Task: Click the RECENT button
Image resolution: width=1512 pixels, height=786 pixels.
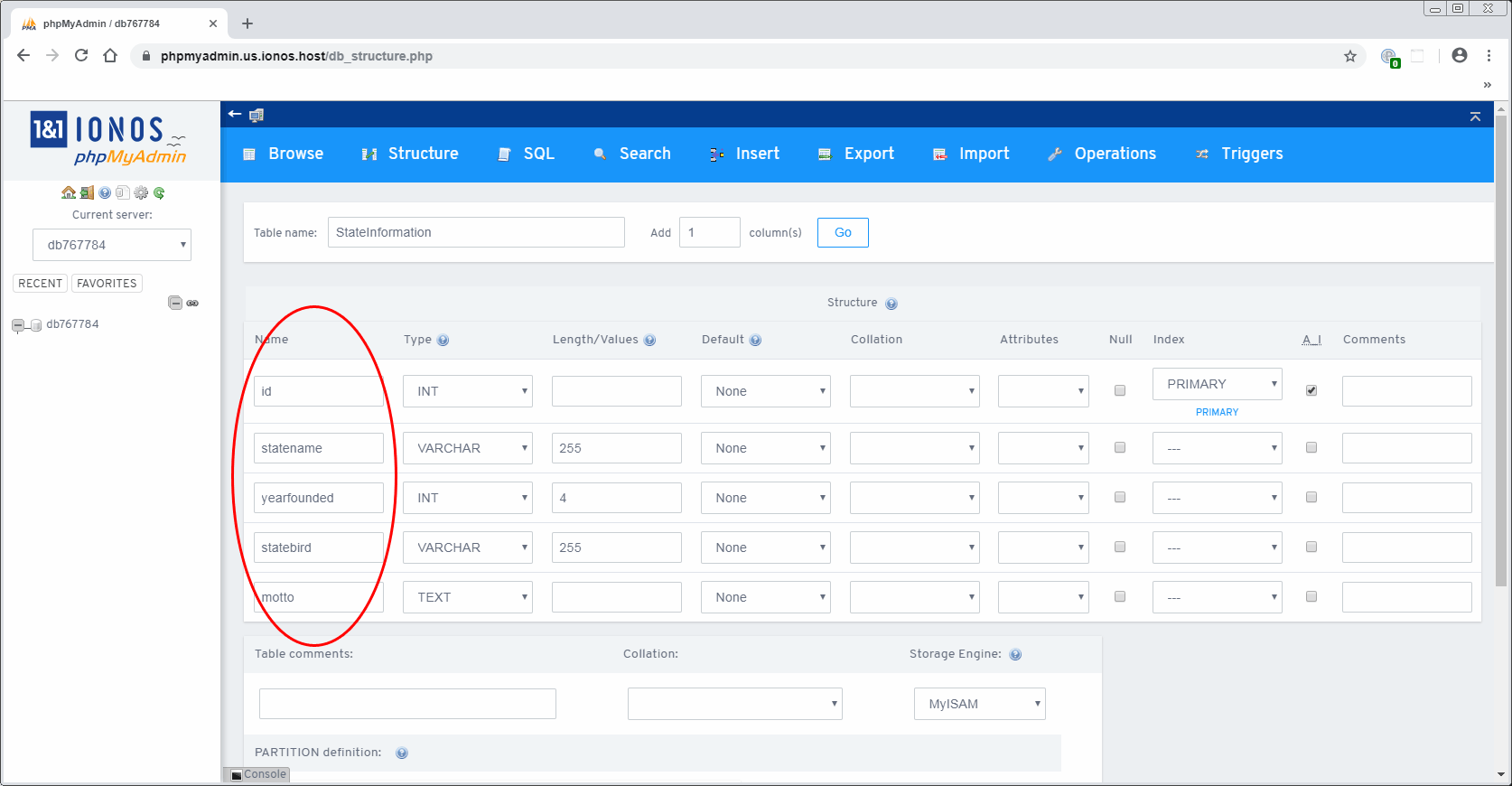Action: (41, 284)
